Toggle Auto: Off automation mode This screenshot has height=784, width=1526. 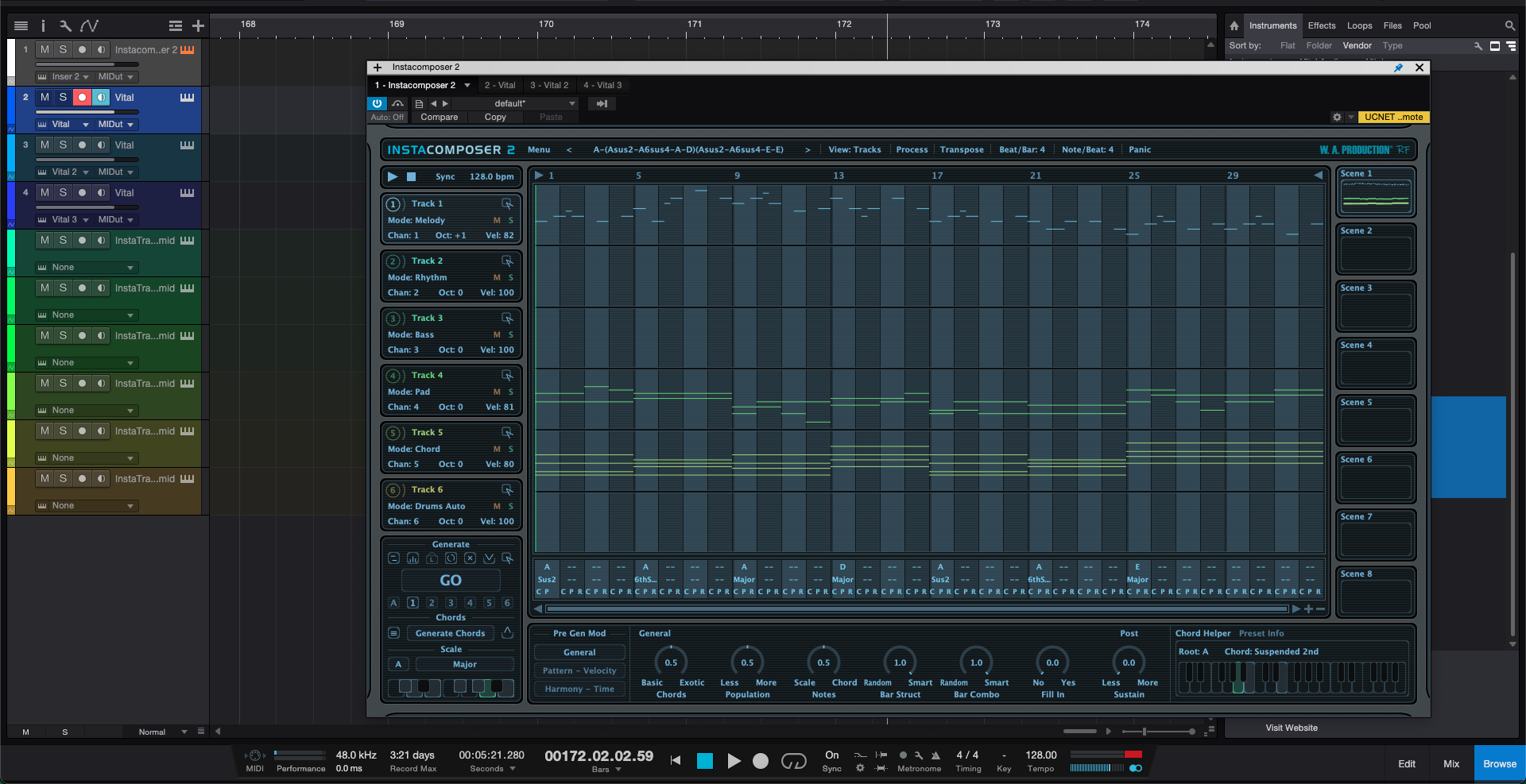(x=387, y=117)
